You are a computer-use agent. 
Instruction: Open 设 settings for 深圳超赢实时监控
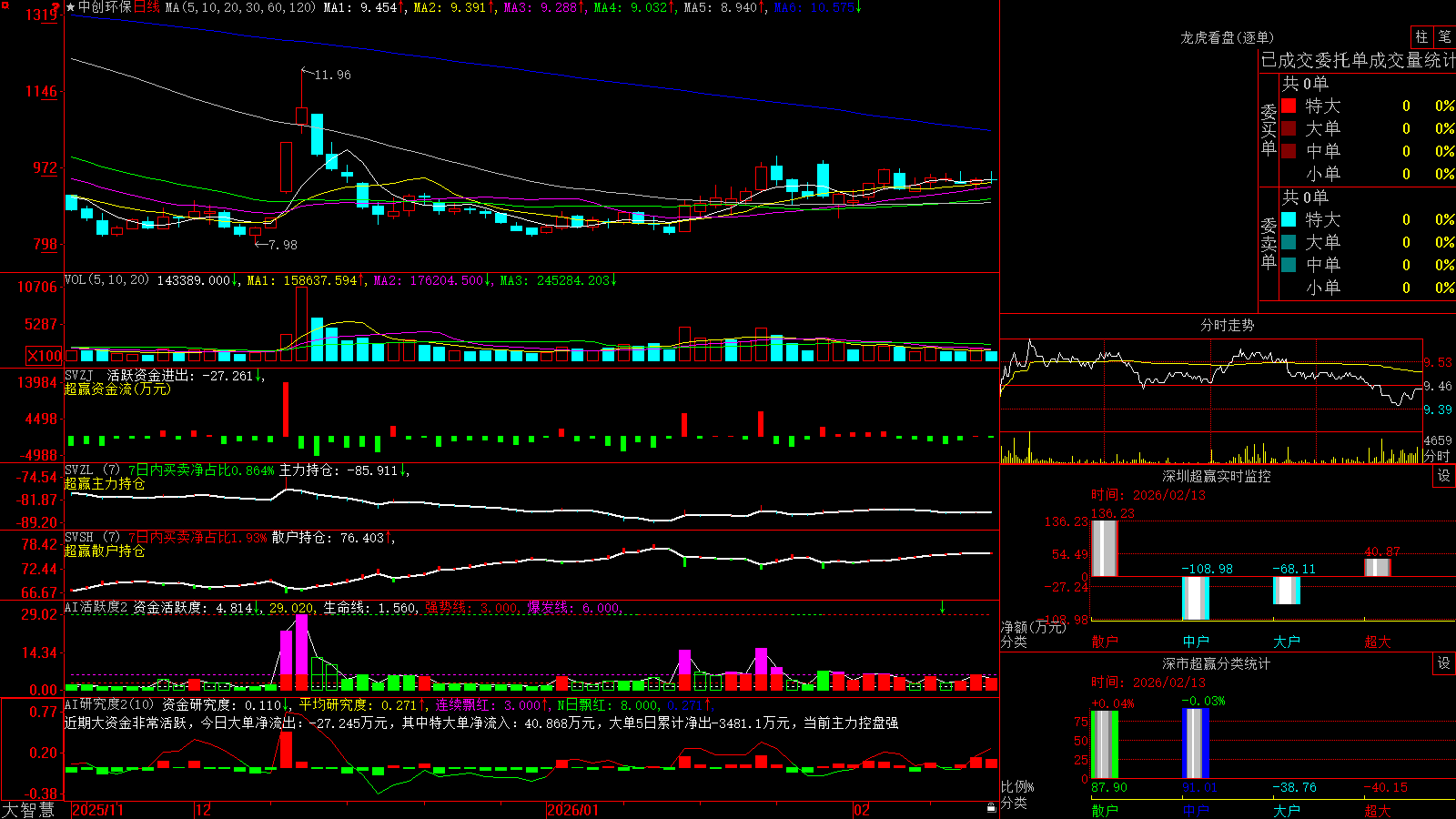(1444, 476)
